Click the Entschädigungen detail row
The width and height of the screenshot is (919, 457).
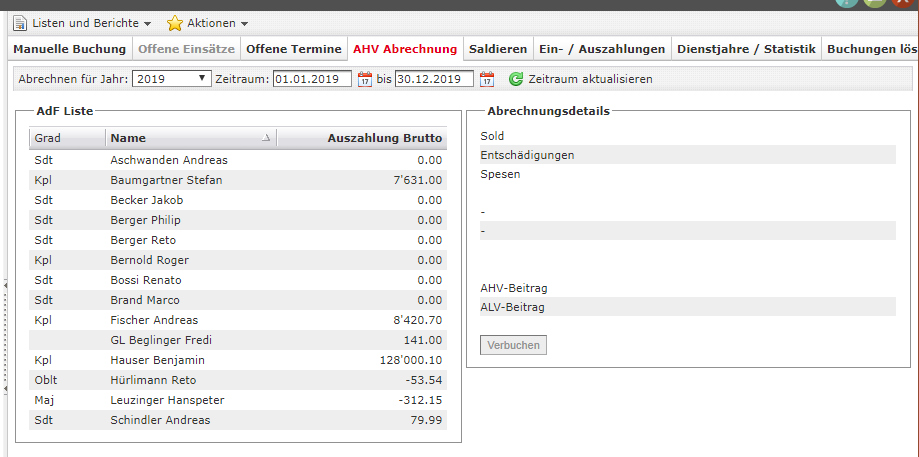(687, 155)
